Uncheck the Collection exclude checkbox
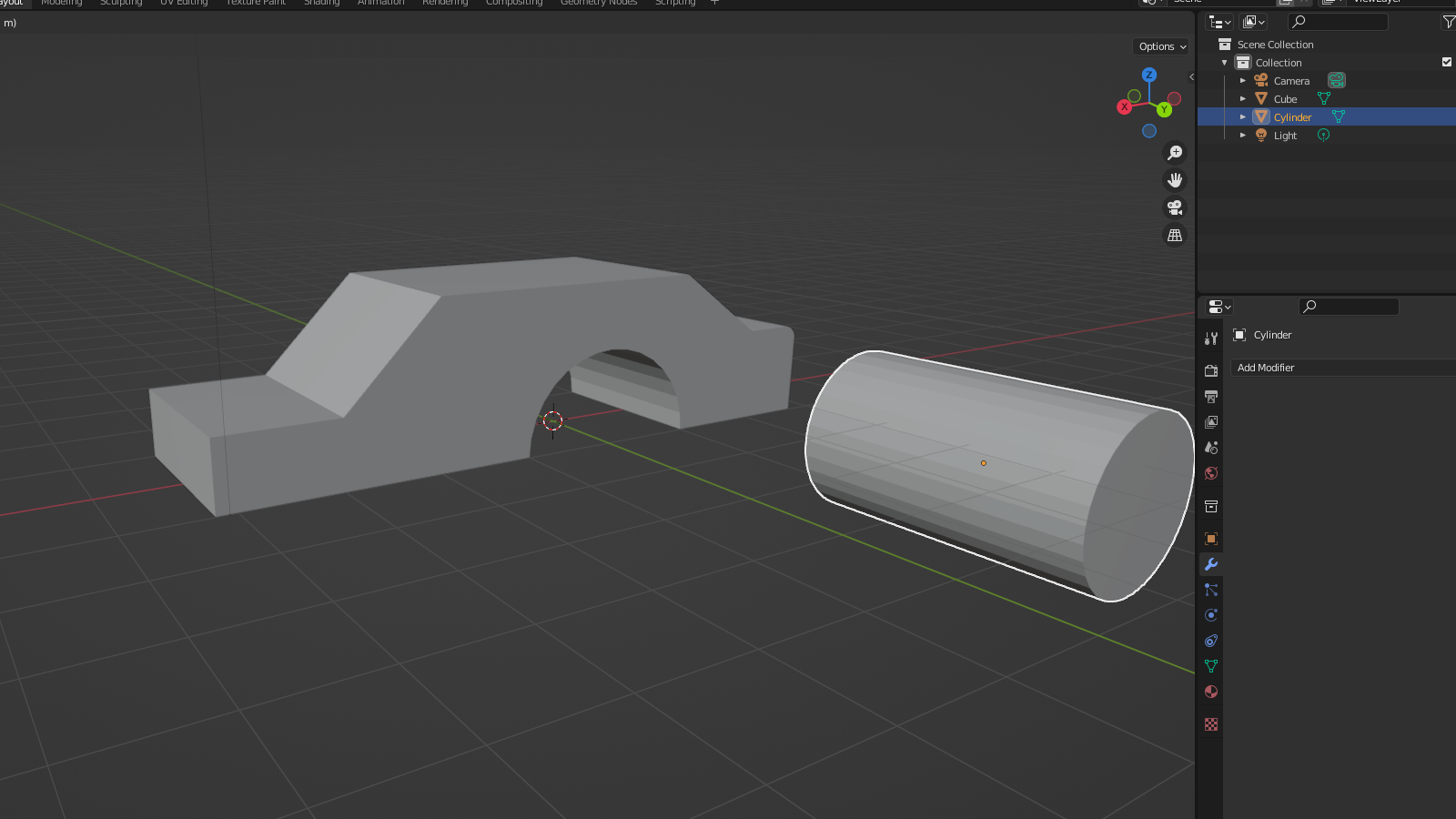The image size is (1456, 819). click(1447, 62)
